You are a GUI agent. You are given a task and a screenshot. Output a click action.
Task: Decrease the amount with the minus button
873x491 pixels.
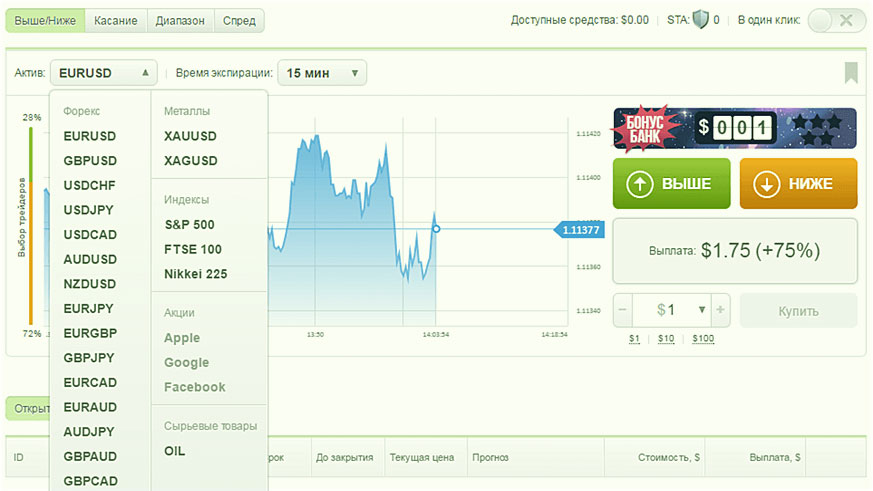coord(623,310)
